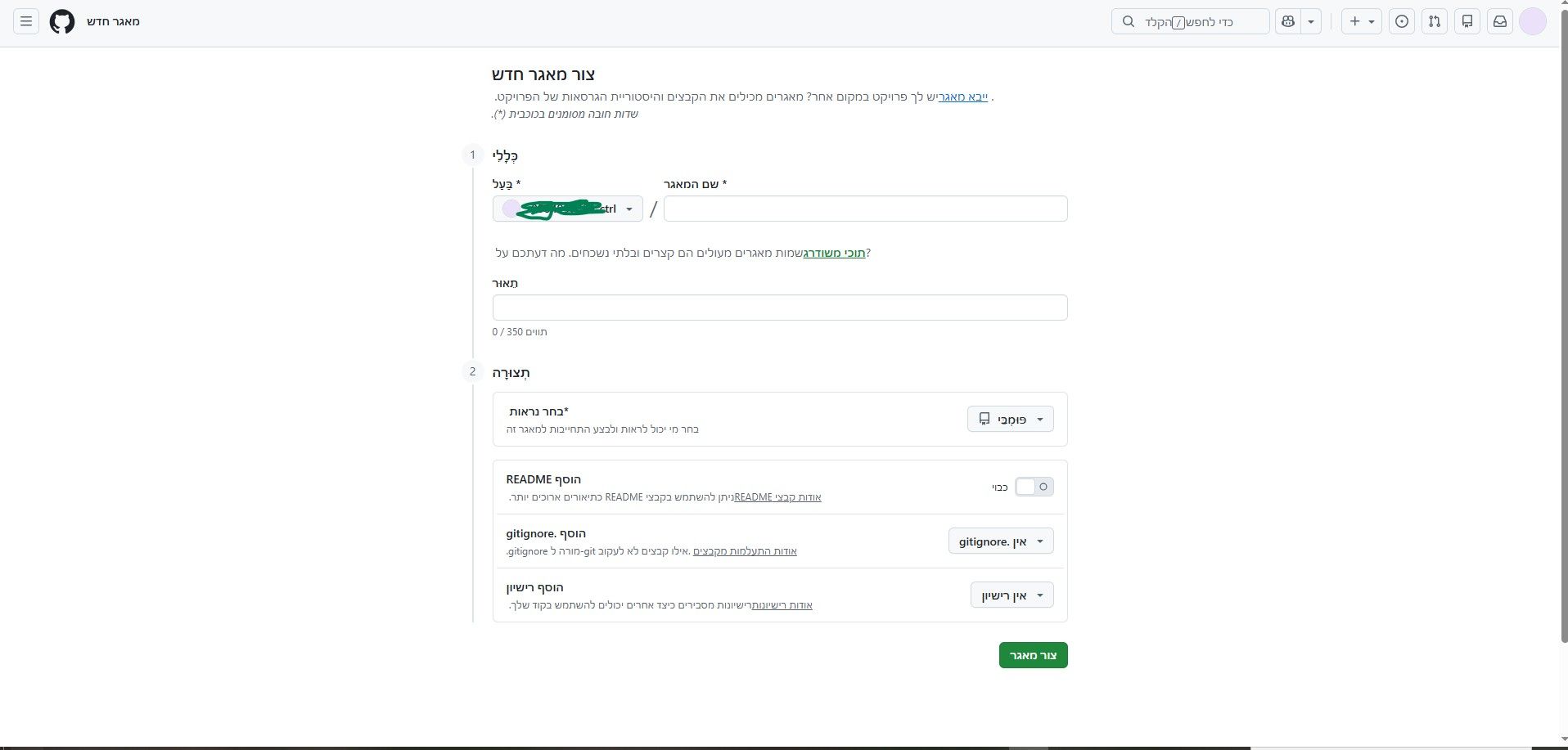Open the About README files link
The height and width of the screenshot is (750, 1568).
pyautogui.click(x=777, y=496)
